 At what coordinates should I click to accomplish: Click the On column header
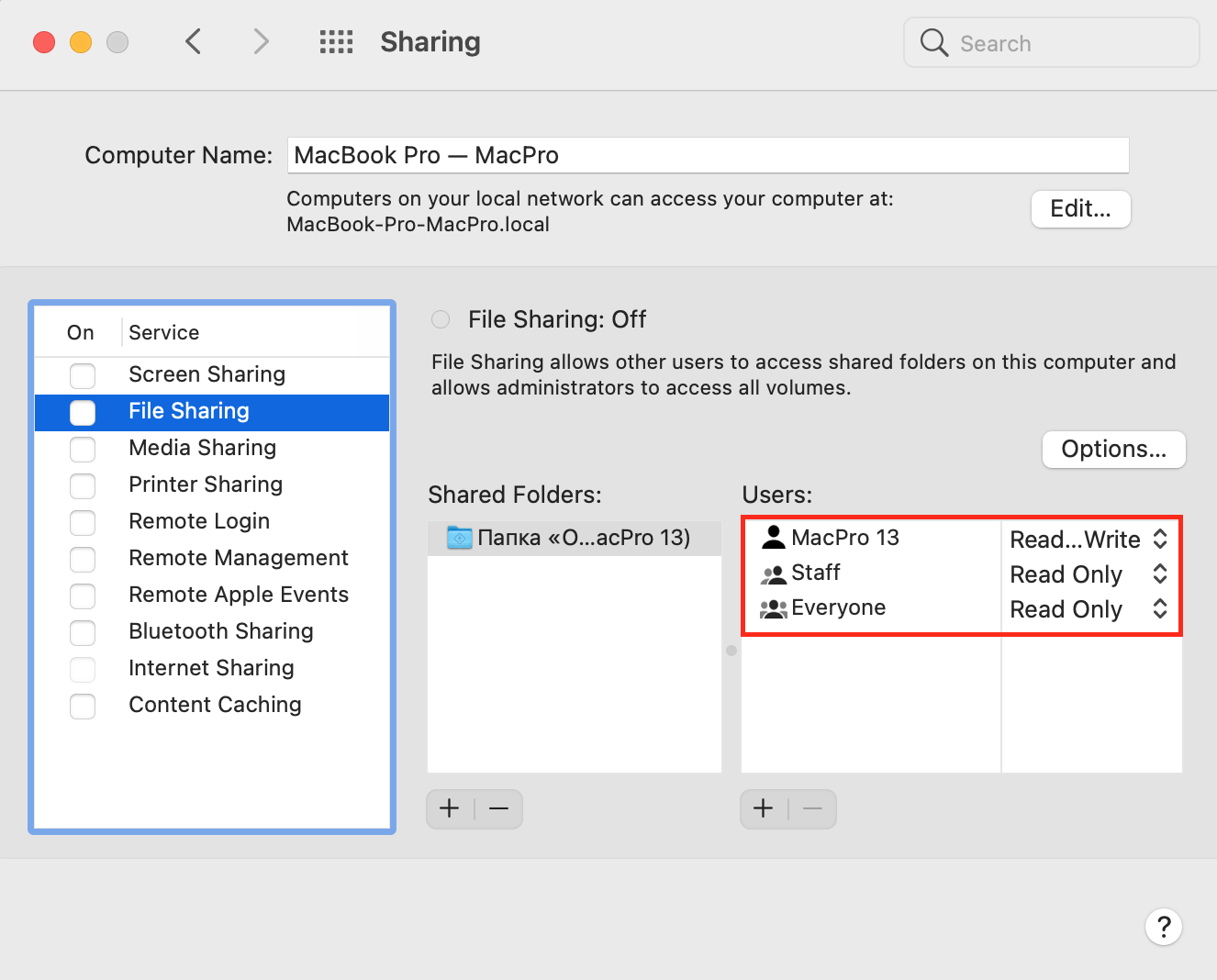coord(81,332)
